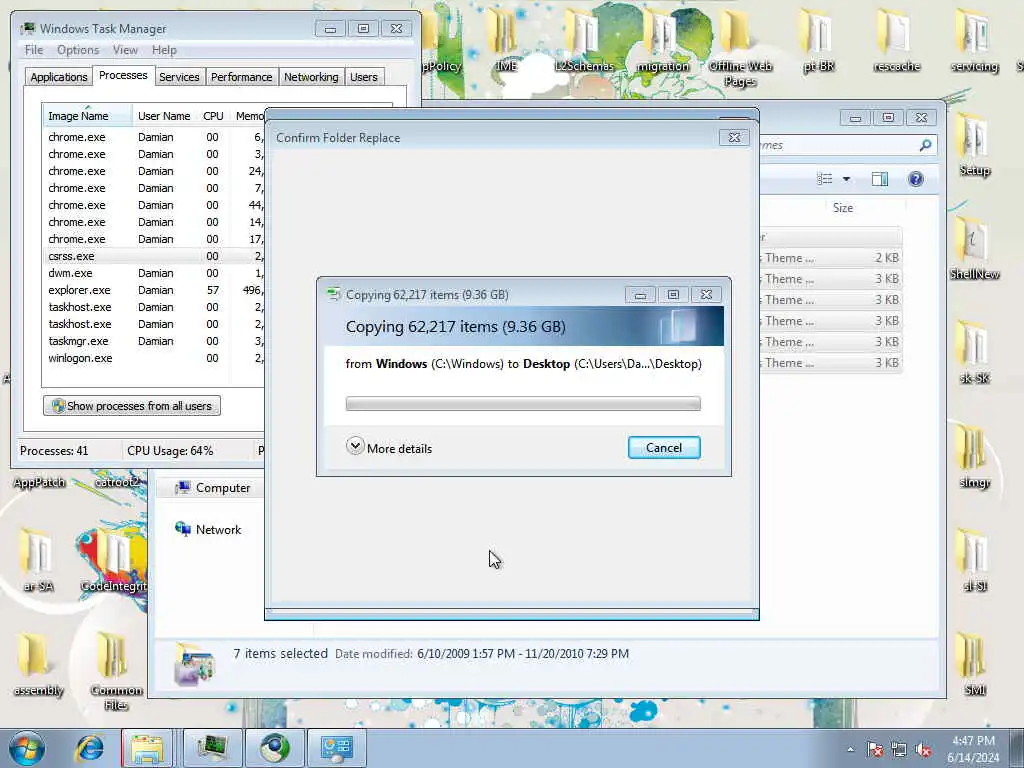Open the pt-BR desktop folder

818,39
